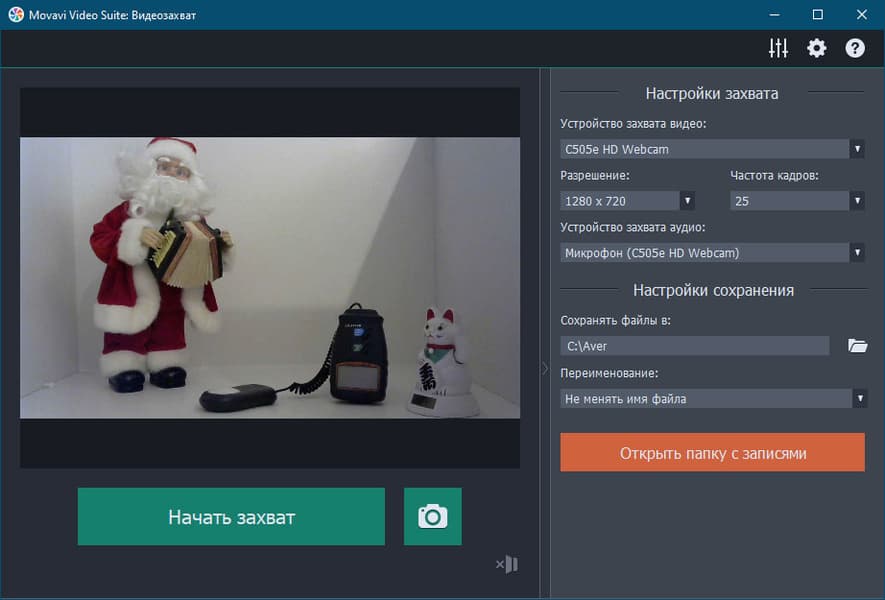The height and width of the screenshot is (600, 885).
Task: Close the Movavi Video Suite window
Action: (861, 15)
